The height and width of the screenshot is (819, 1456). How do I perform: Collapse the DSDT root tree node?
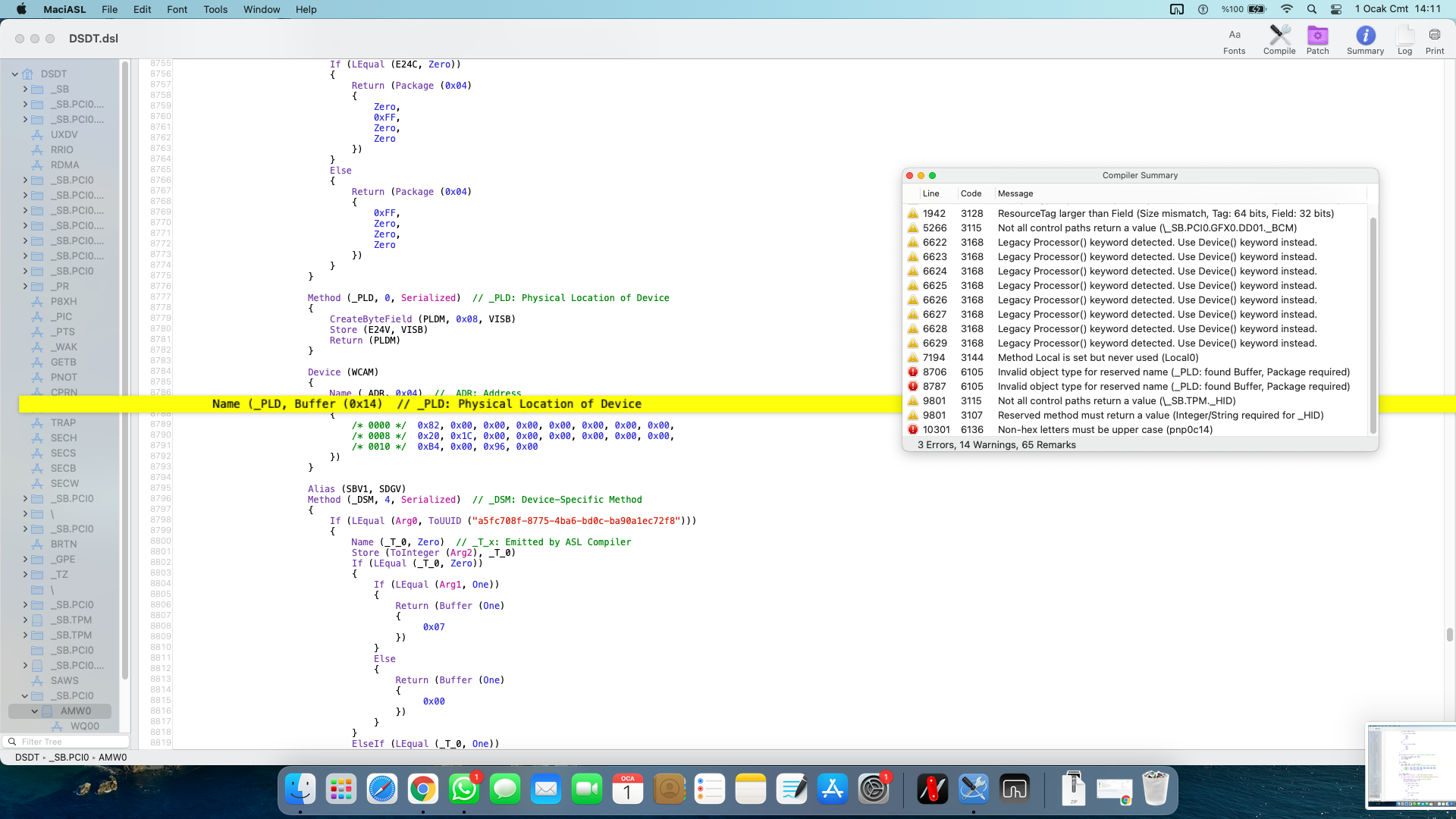[14, 74]
